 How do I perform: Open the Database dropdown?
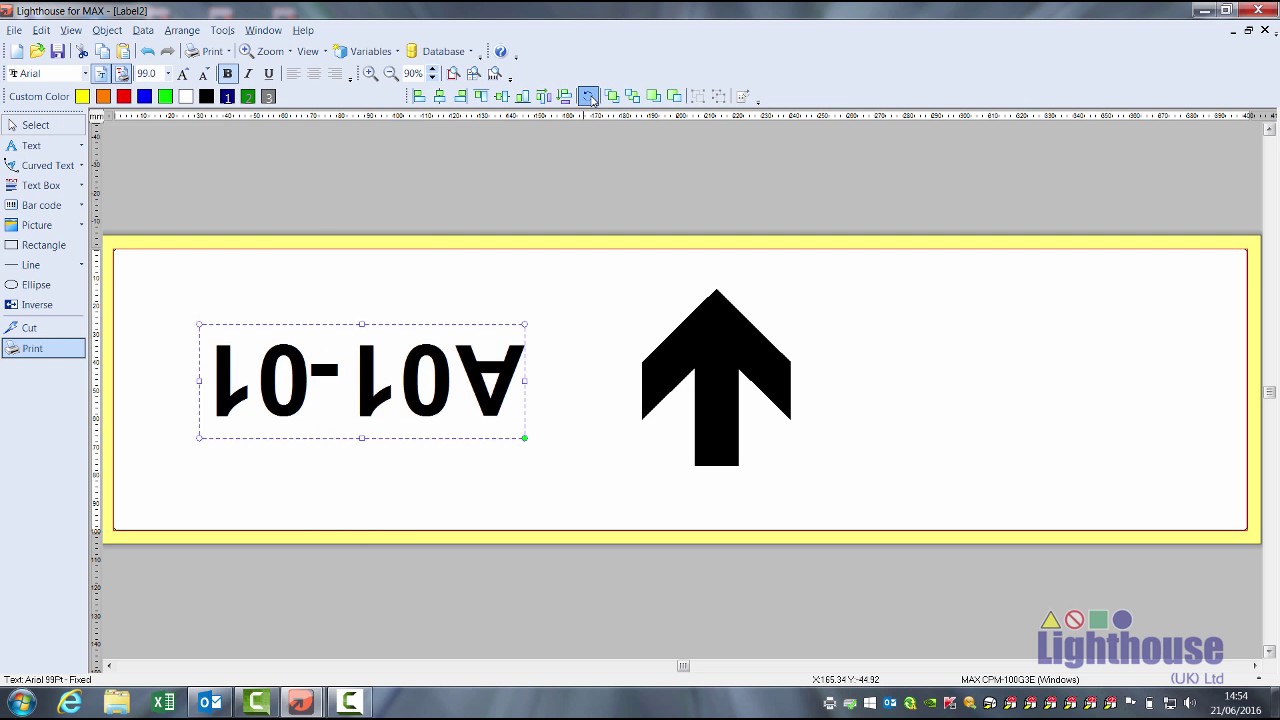point(470,51)
